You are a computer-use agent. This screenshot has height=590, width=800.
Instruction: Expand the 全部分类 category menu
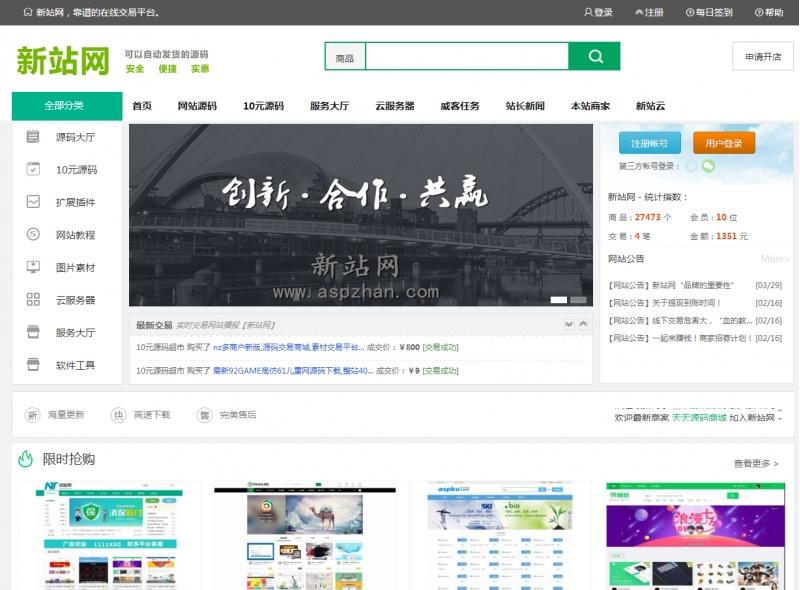tap(67, 106)
